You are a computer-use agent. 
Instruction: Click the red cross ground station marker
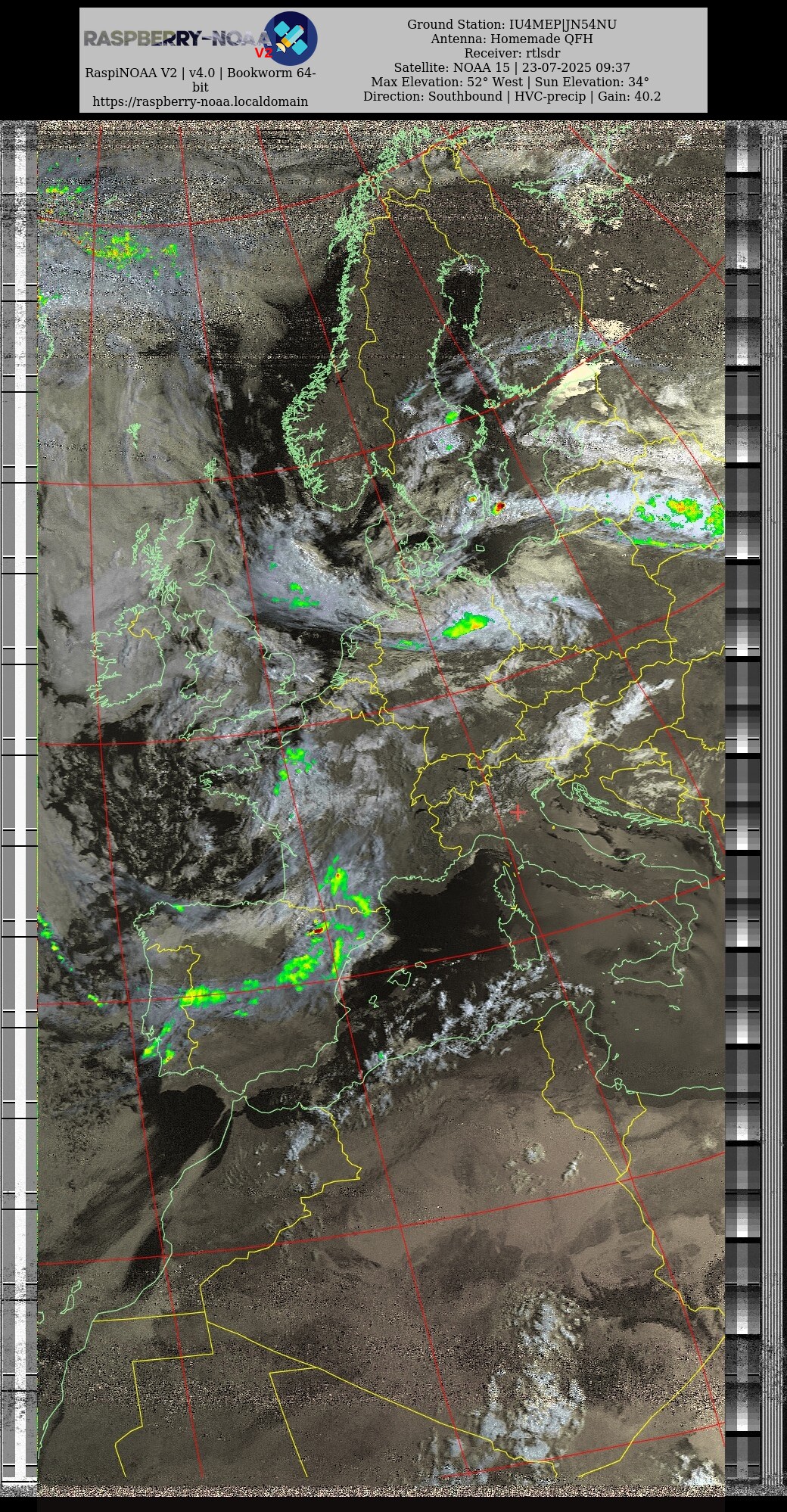(518, 812)
